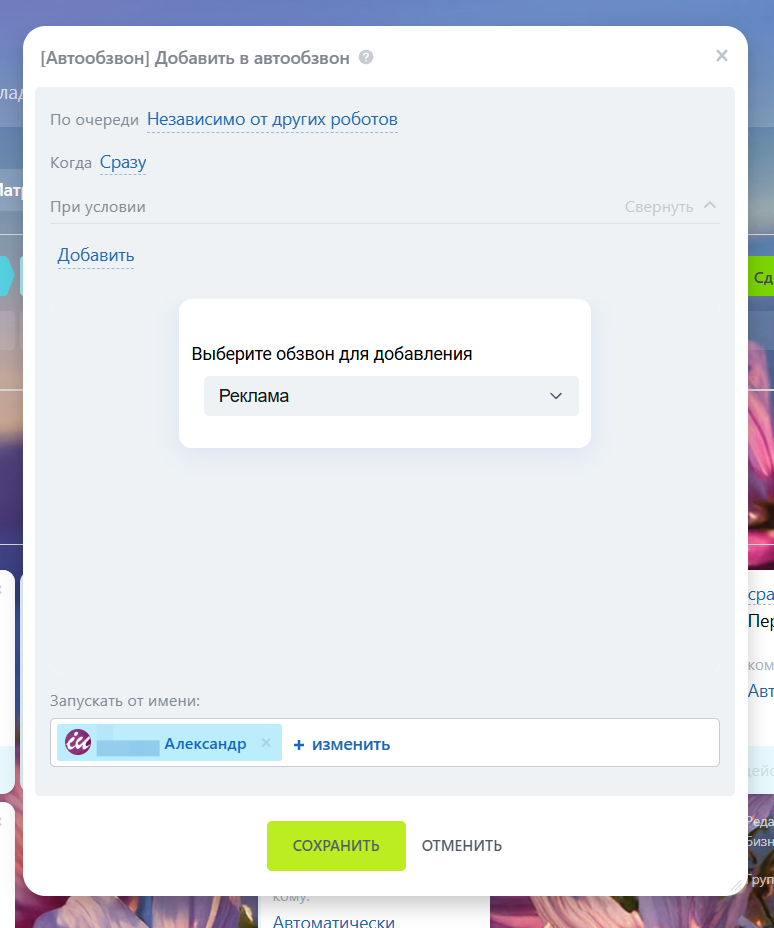Close the autodialer robot dialog
Screen dimensions: 774x928
[x=721, y=56]
